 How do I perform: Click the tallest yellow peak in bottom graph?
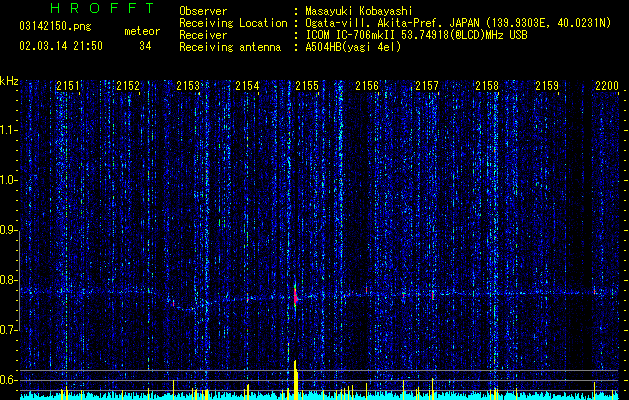click(296, 379)
